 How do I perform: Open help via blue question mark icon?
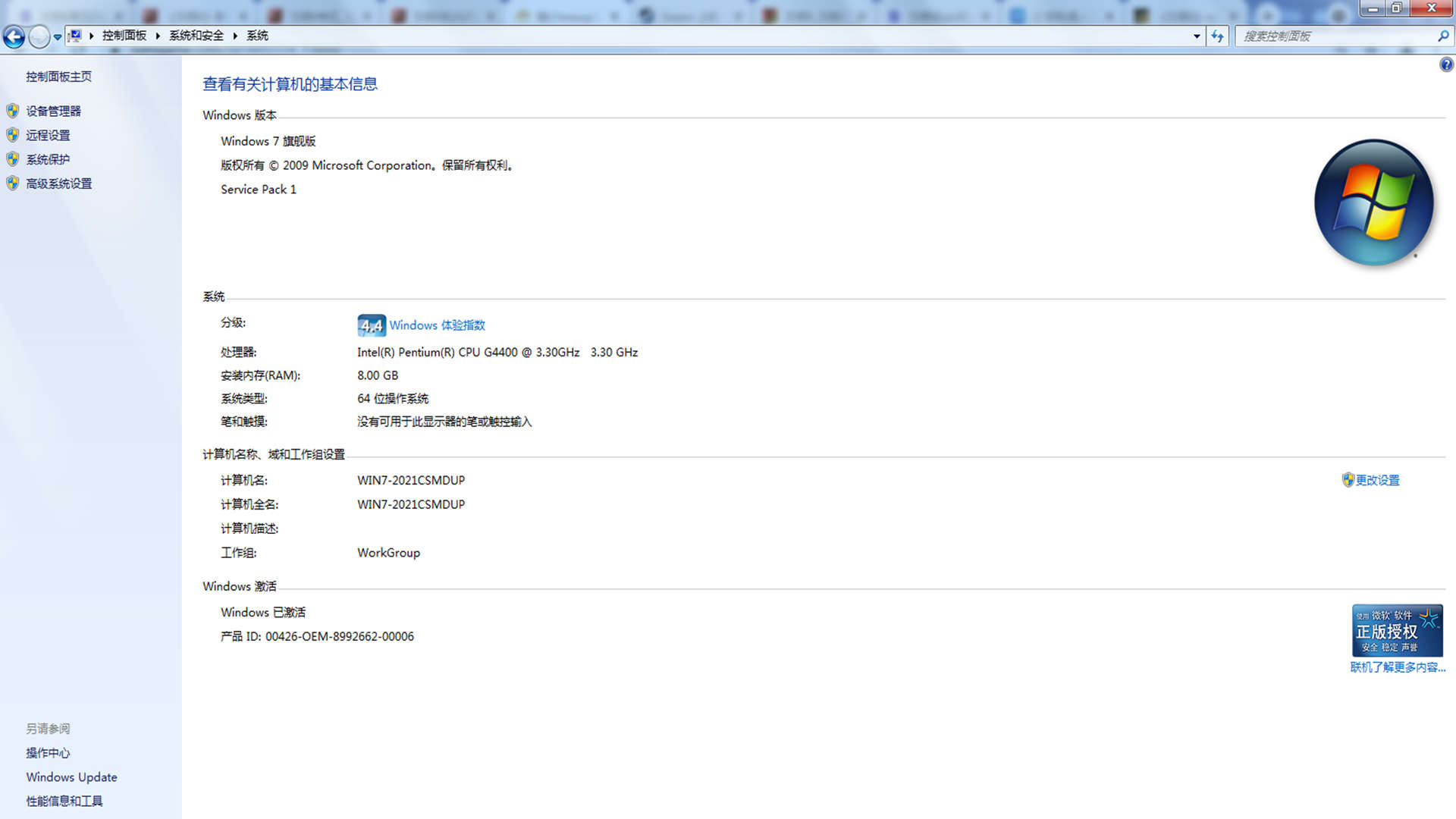1446,65
